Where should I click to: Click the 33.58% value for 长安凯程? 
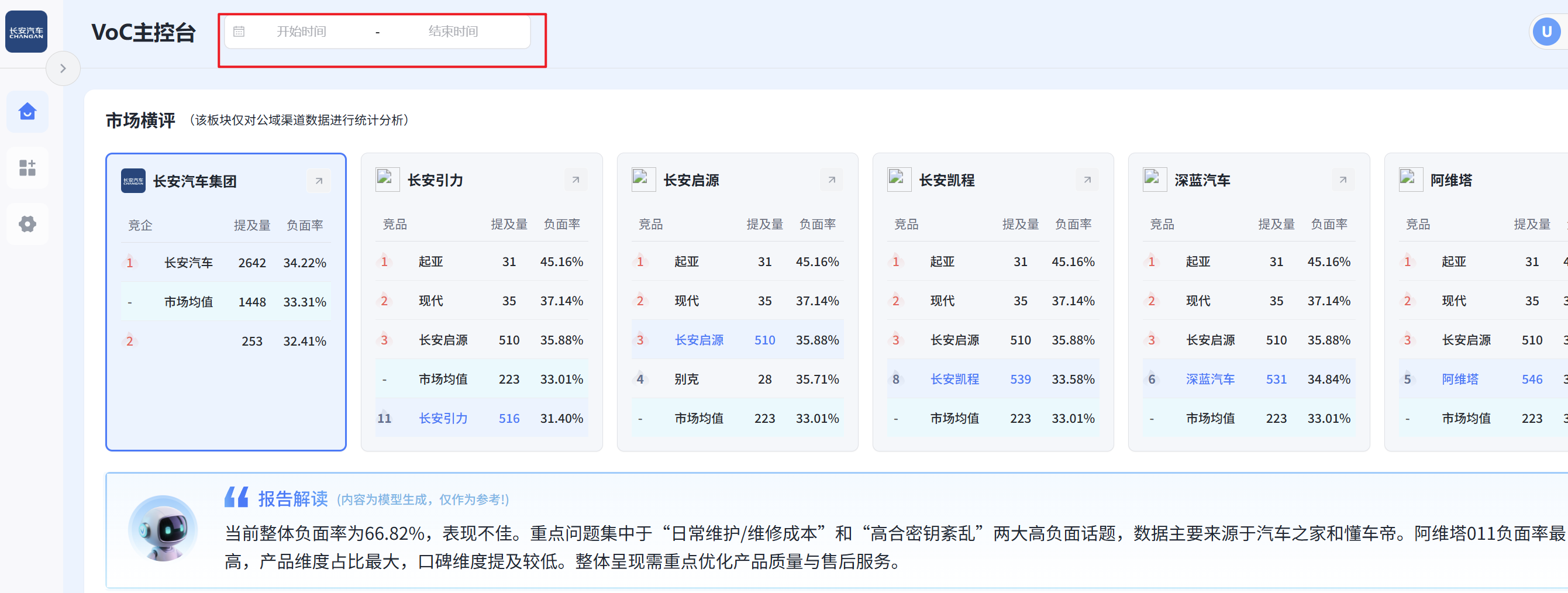pos(1073,380)
